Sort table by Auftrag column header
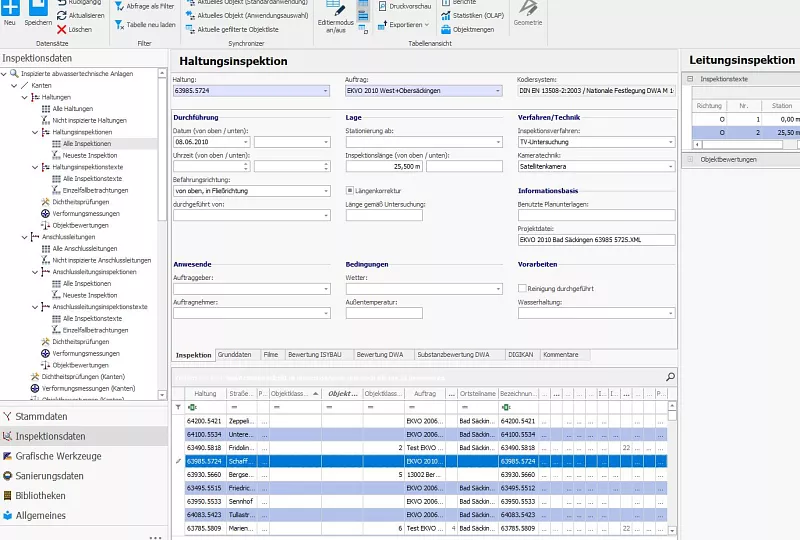Screen dimensions: 800x540 (425, 394)
